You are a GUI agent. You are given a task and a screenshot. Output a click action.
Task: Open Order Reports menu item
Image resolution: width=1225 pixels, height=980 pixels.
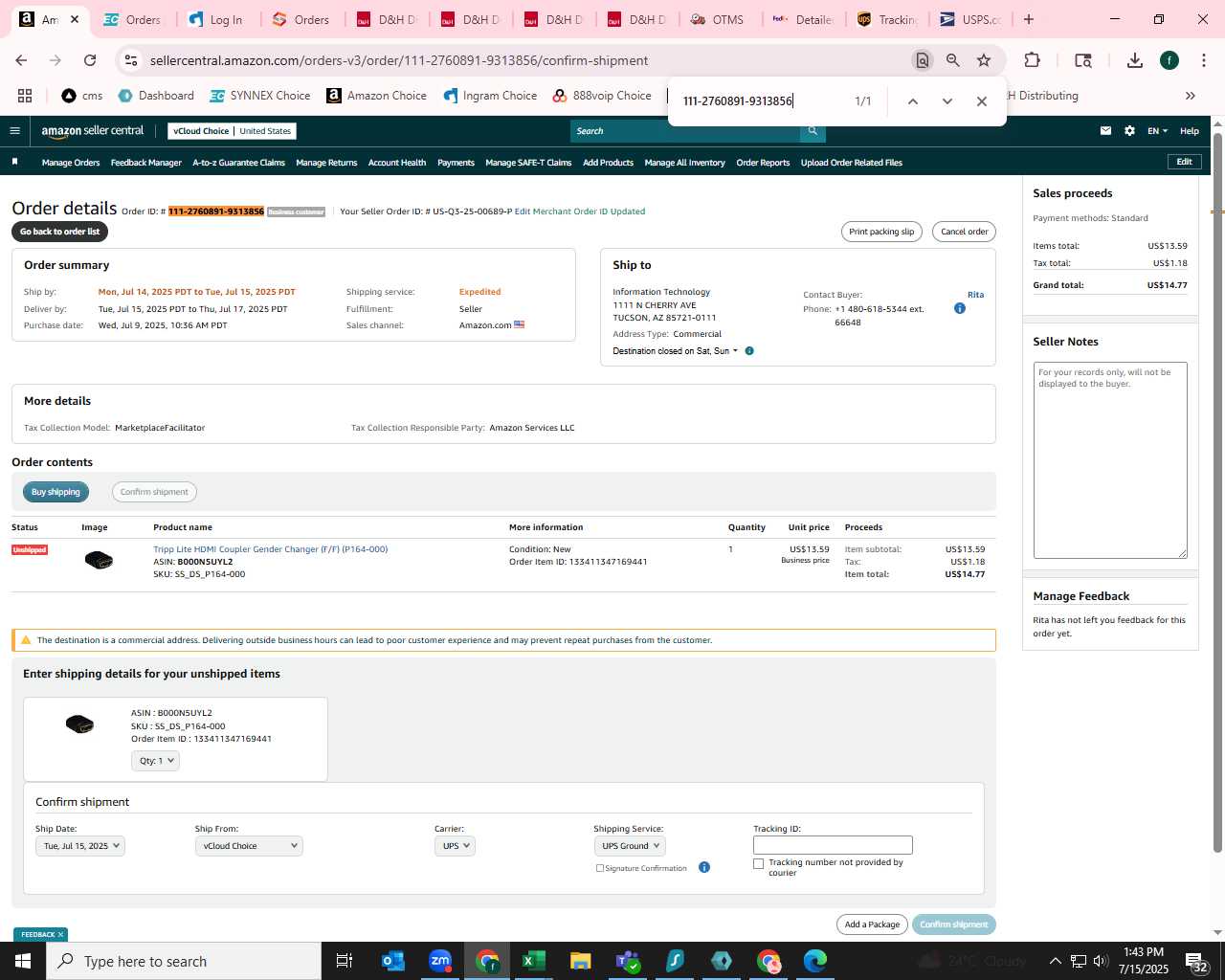click(x=763, y=163)
